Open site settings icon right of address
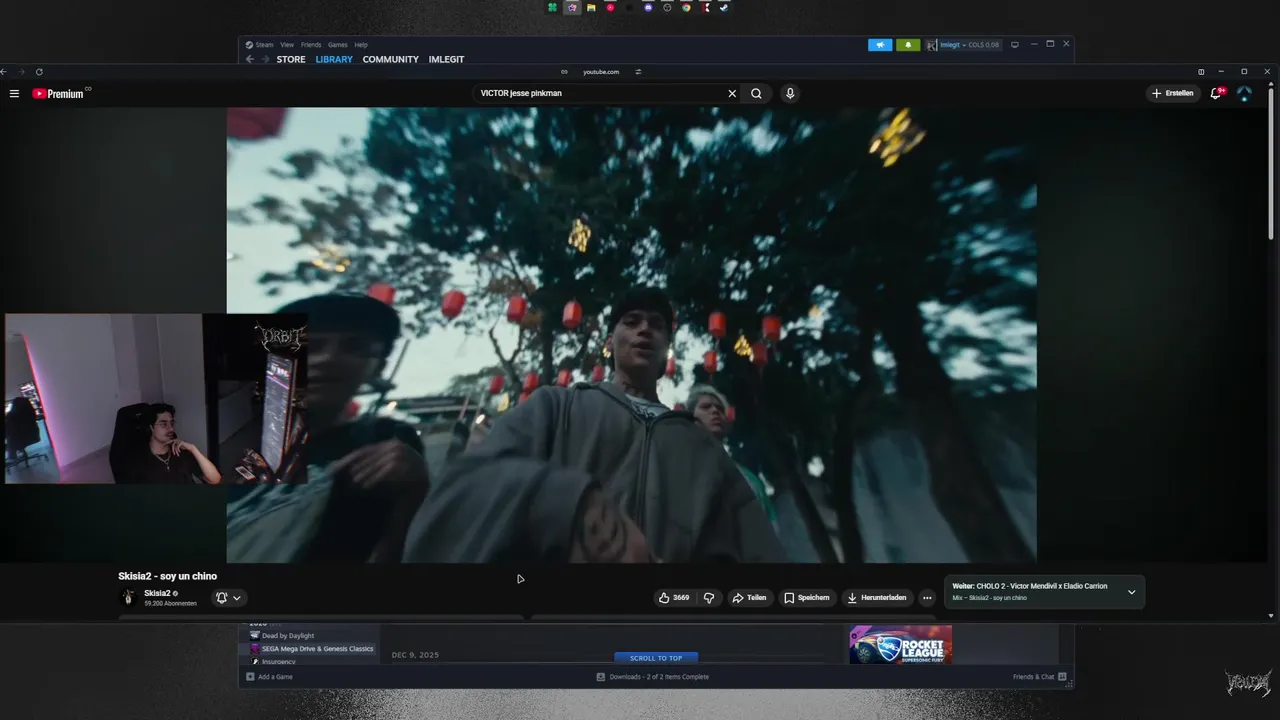This screenshot has width=1280, height=720. coord(638,72)
